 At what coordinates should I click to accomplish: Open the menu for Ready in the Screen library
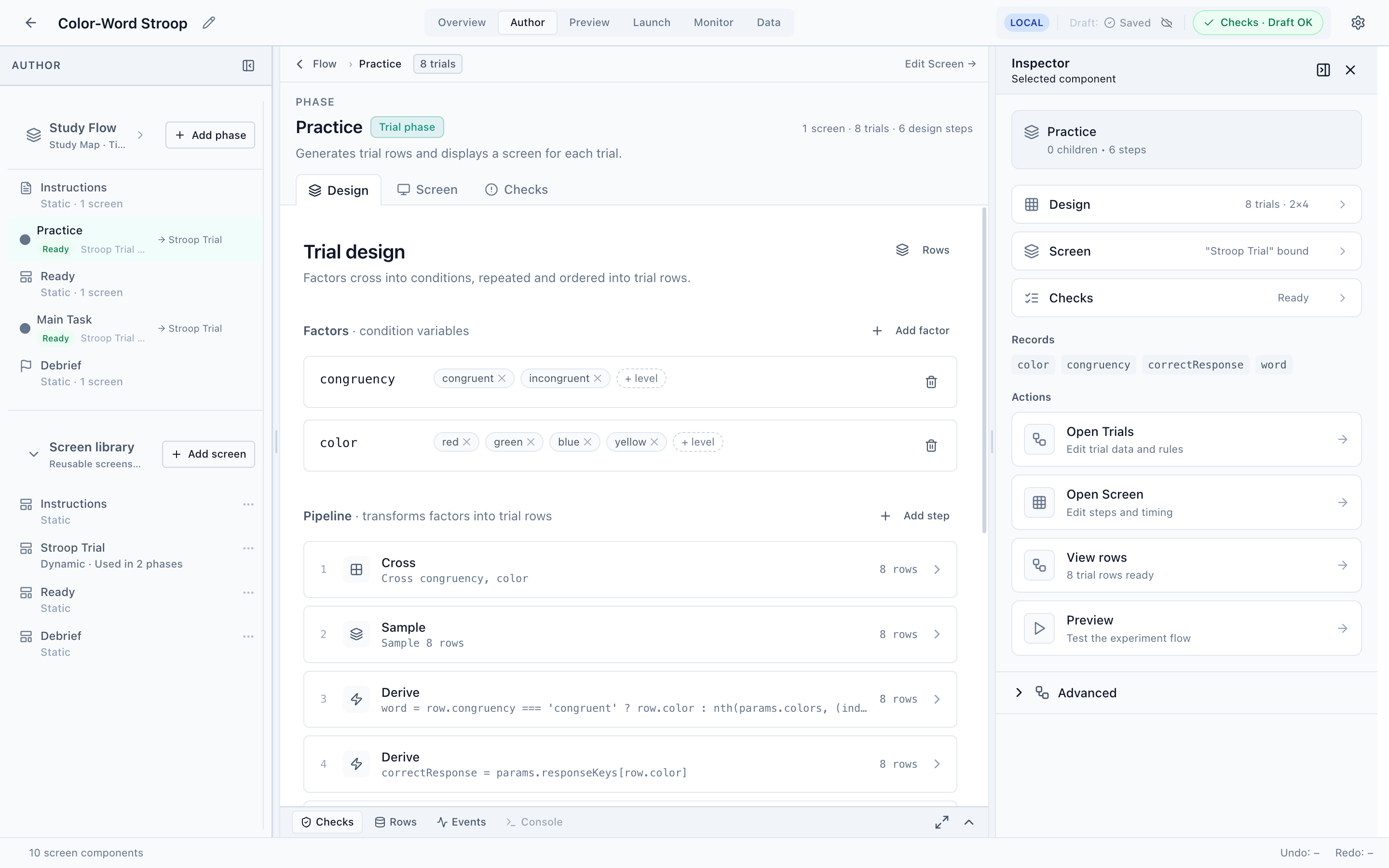248,593
